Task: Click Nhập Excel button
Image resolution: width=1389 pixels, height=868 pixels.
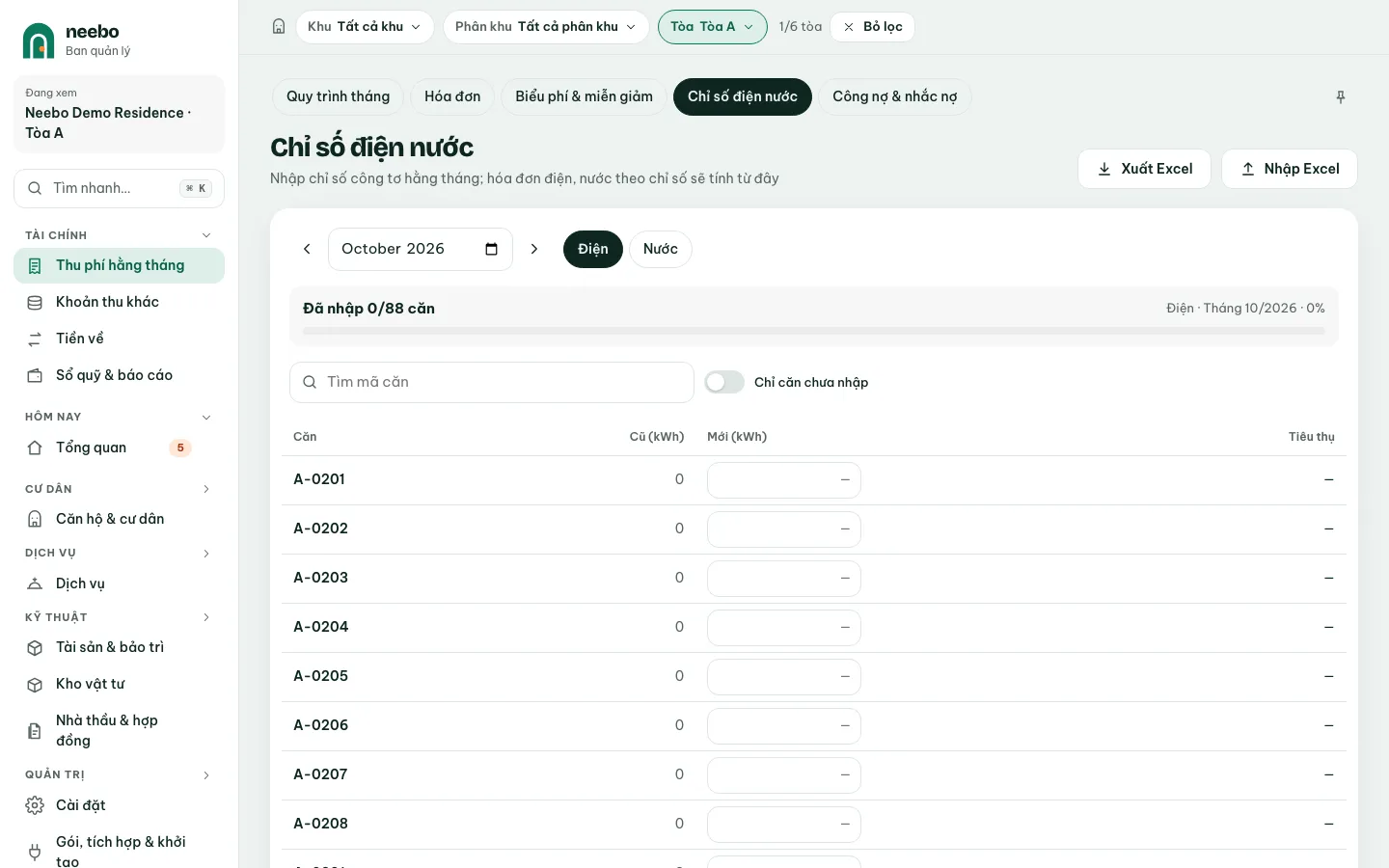Action: [1290, 169]
